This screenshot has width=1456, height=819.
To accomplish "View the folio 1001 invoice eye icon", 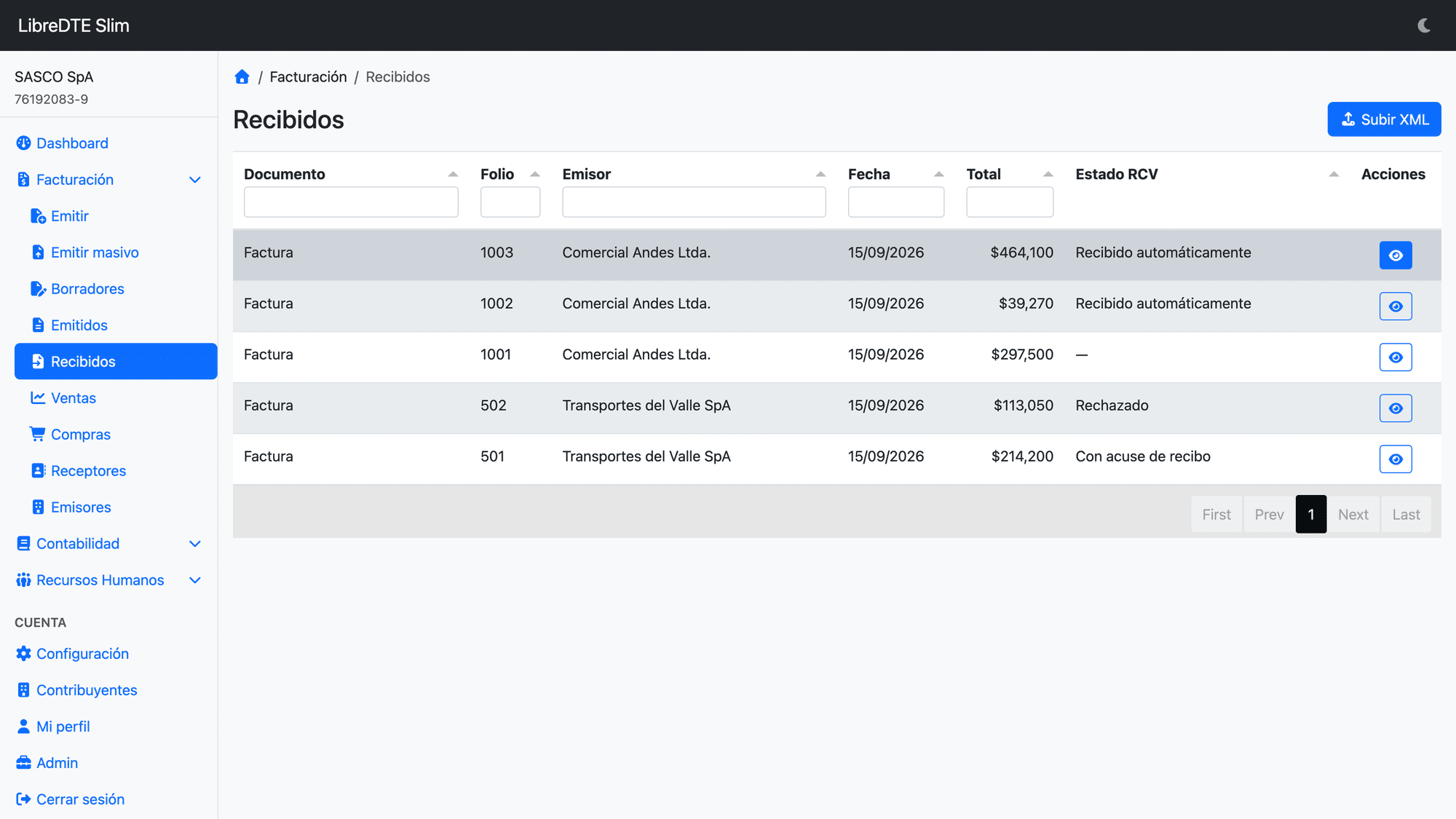I will (1396, 357).
